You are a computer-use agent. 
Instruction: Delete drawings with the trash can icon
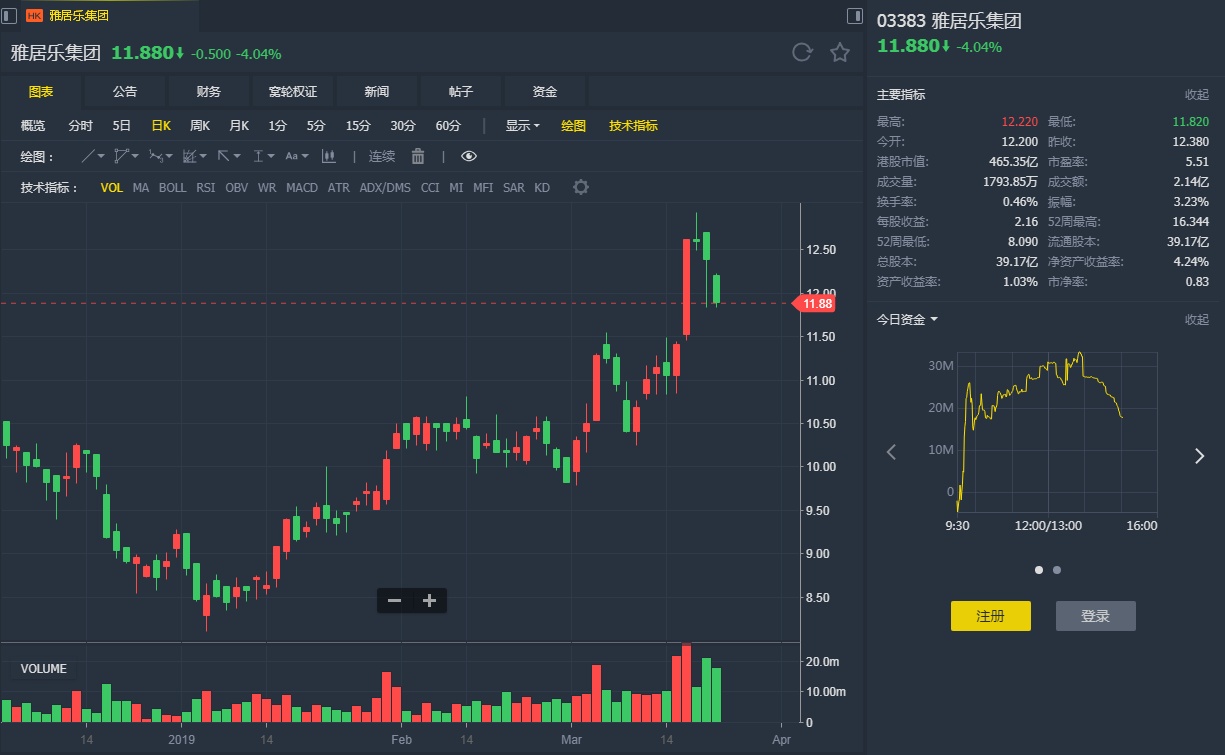click(418, 156)
